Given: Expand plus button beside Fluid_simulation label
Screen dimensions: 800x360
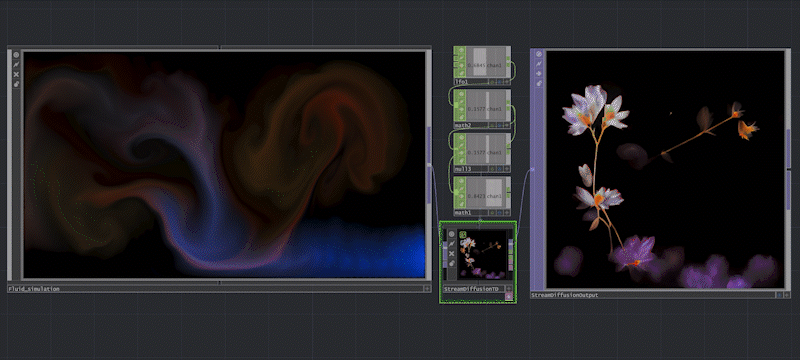Looking at the screenshot, I should click(x=427, y=289).
